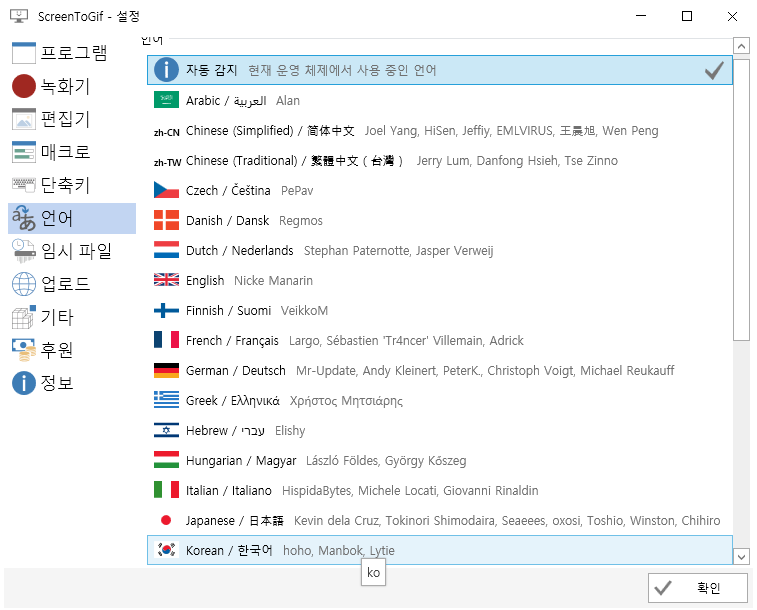
Task: Select Chinese (Simplified) language name
Action: click(x=270, y=131)
